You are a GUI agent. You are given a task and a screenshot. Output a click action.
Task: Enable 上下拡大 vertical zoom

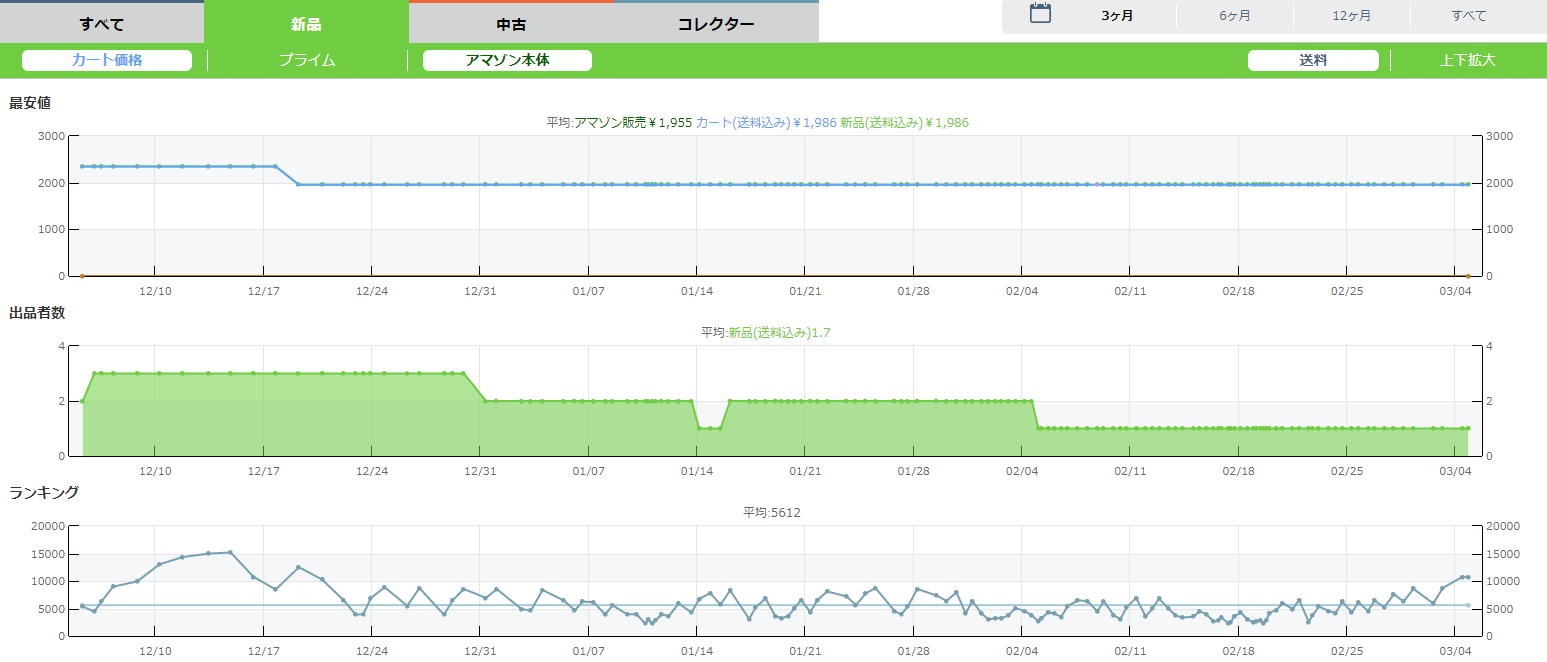(x=1467, y=60)
